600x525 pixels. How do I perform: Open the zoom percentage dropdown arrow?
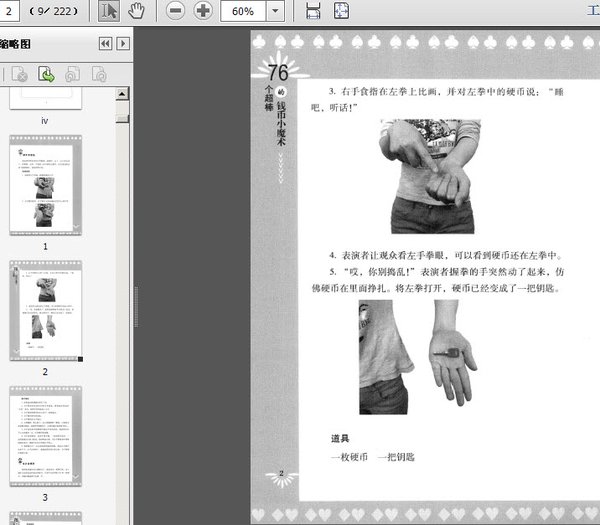click(x=275, y=11)
